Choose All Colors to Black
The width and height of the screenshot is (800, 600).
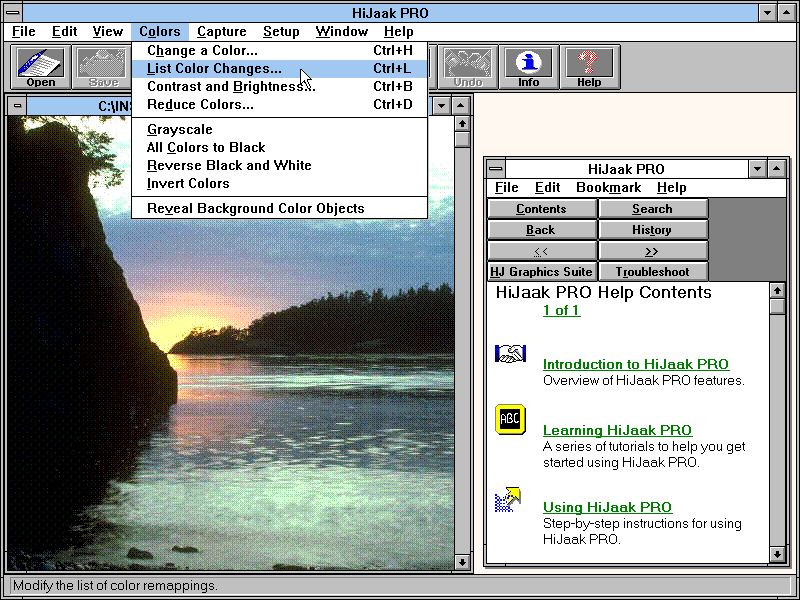click(x=280, y=147)
